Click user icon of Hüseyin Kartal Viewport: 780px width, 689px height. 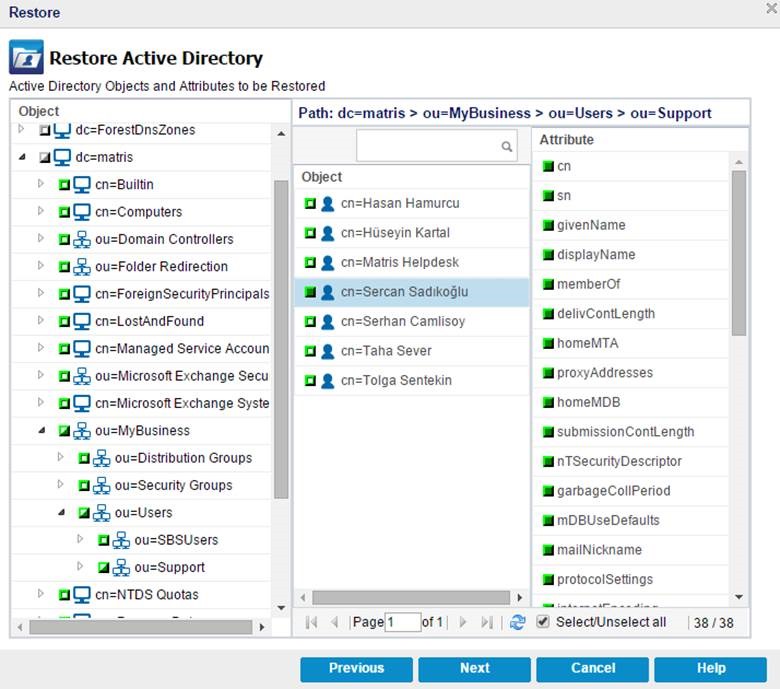tap(327, 233)
